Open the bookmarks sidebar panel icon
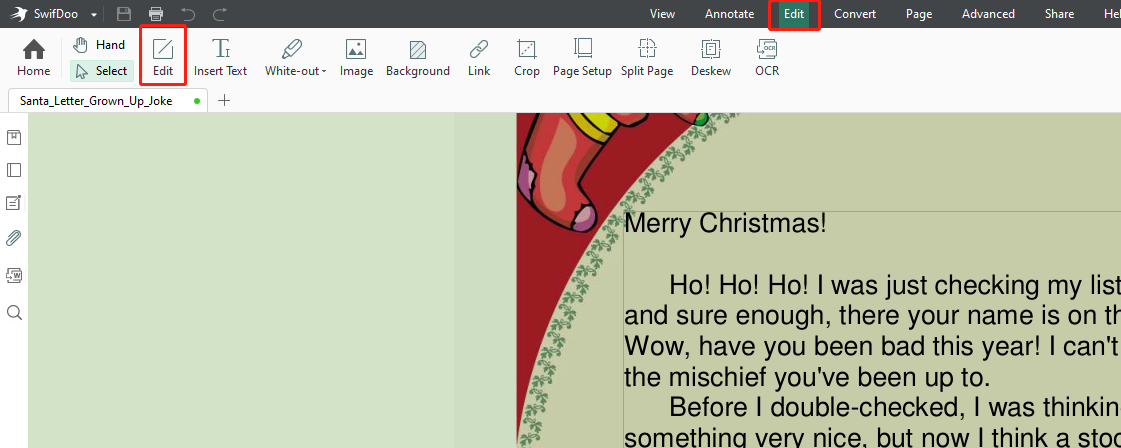 point(14,137)
